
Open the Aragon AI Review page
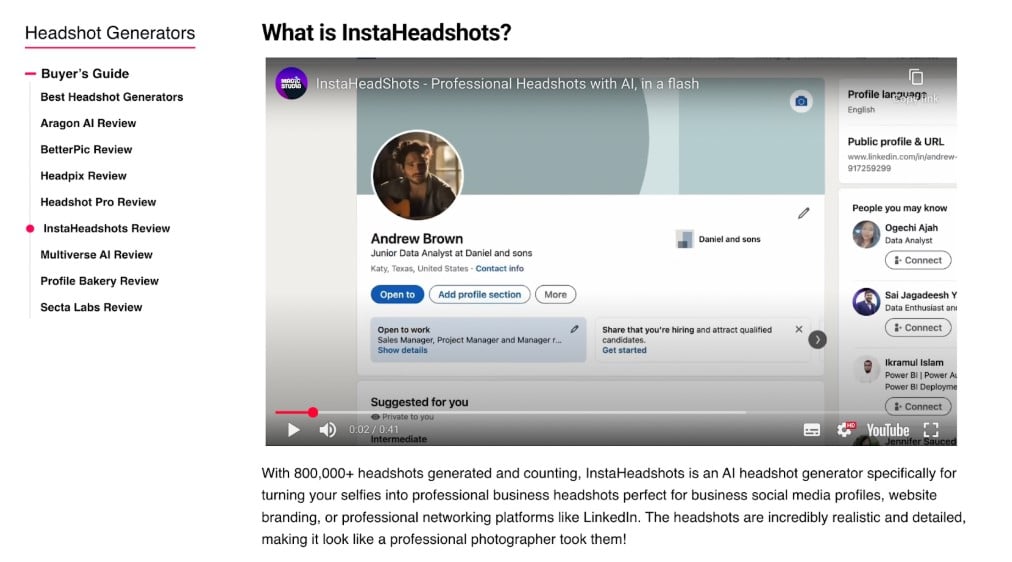[x=88, y=123]
